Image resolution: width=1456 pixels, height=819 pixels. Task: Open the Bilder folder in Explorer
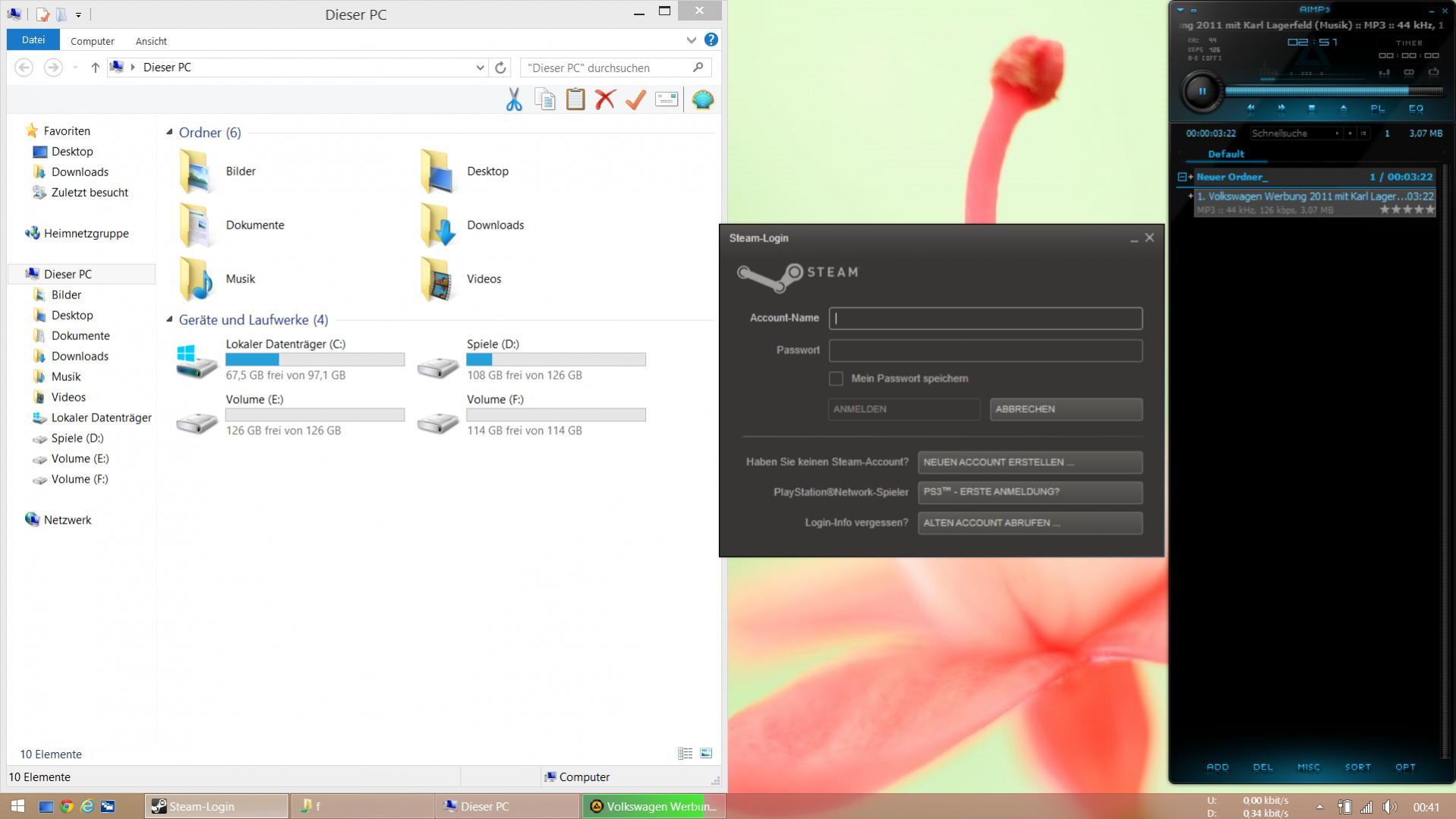pos(219,172)
